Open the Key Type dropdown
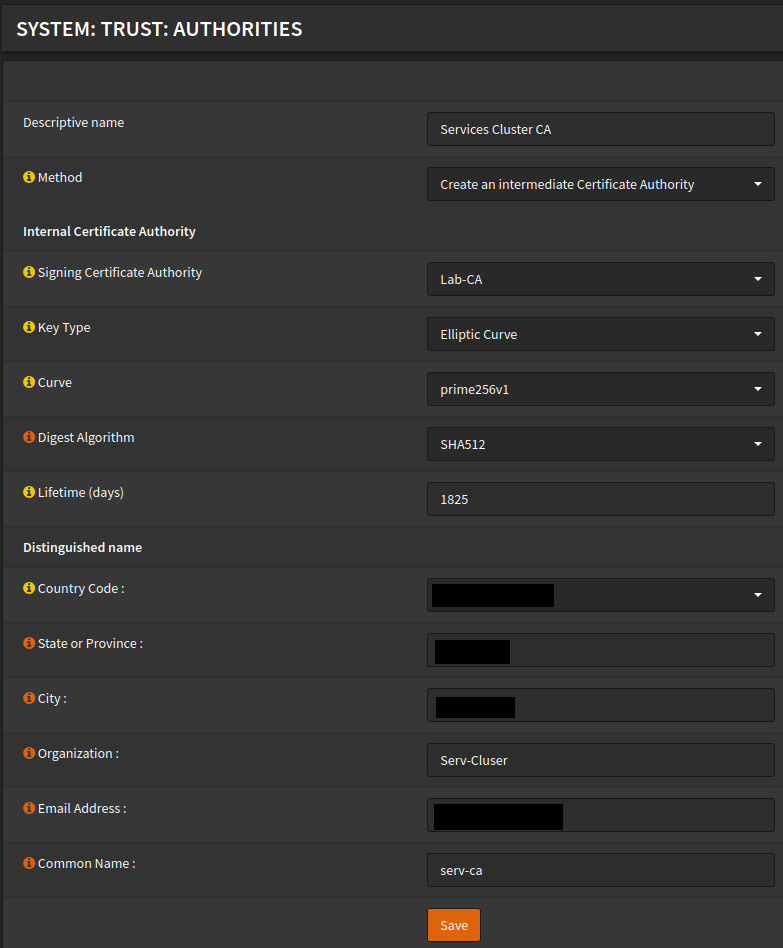 click(600, 334)
